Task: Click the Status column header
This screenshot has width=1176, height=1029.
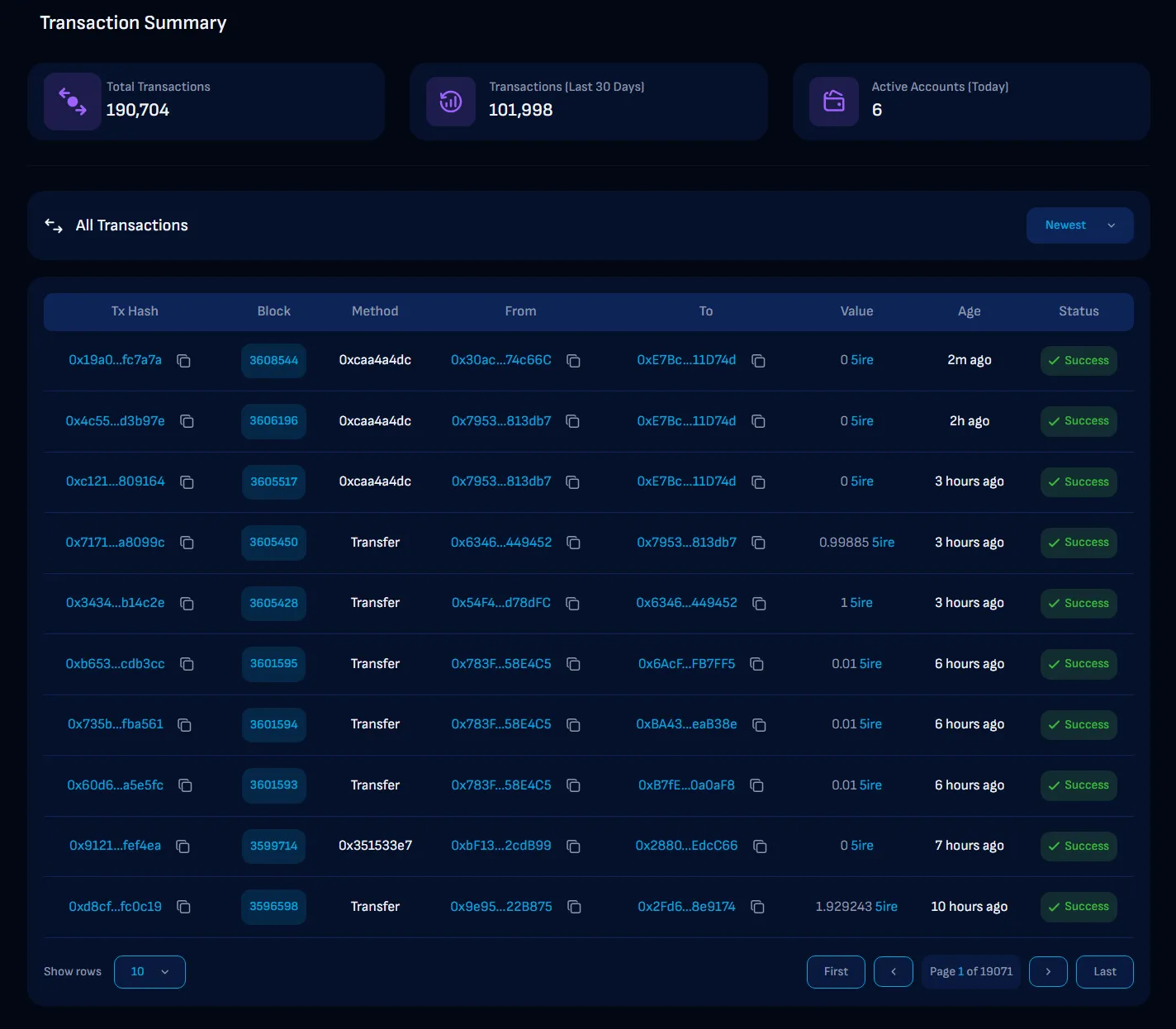Action: [1079, 311]
